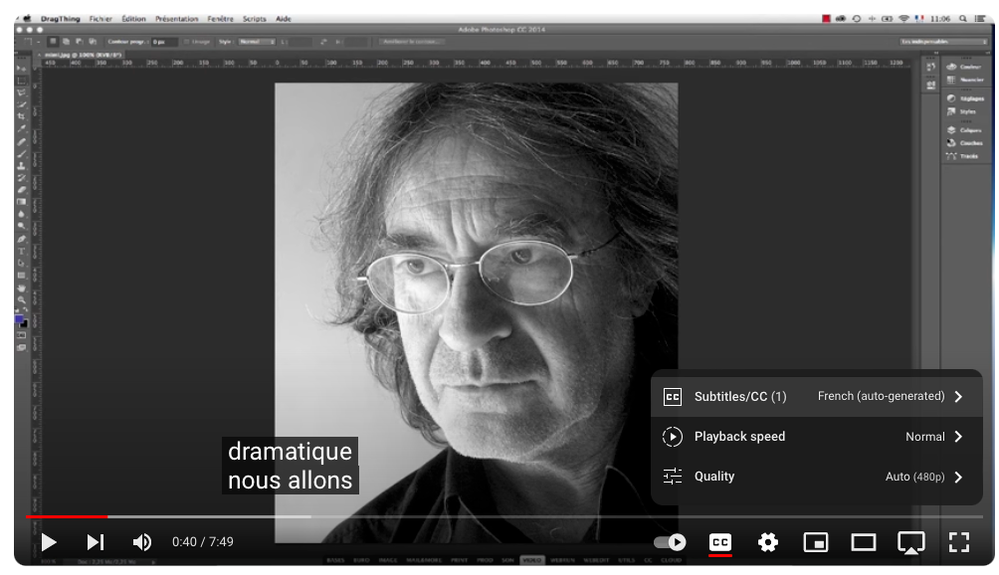Open Quality Auto 480p submenu
This screenshot has height=575, width=999.
point(816,476)
